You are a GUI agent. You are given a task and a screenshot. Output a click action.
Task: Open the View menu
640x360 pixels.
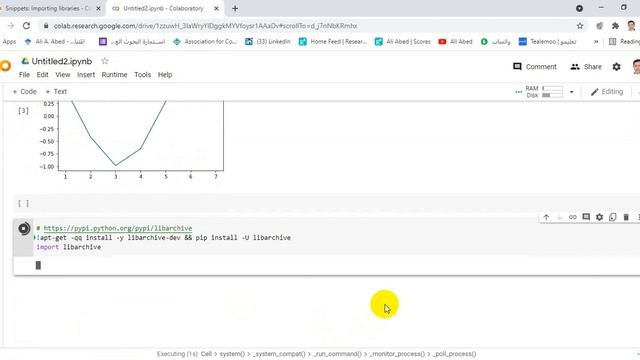click(62, 75)
